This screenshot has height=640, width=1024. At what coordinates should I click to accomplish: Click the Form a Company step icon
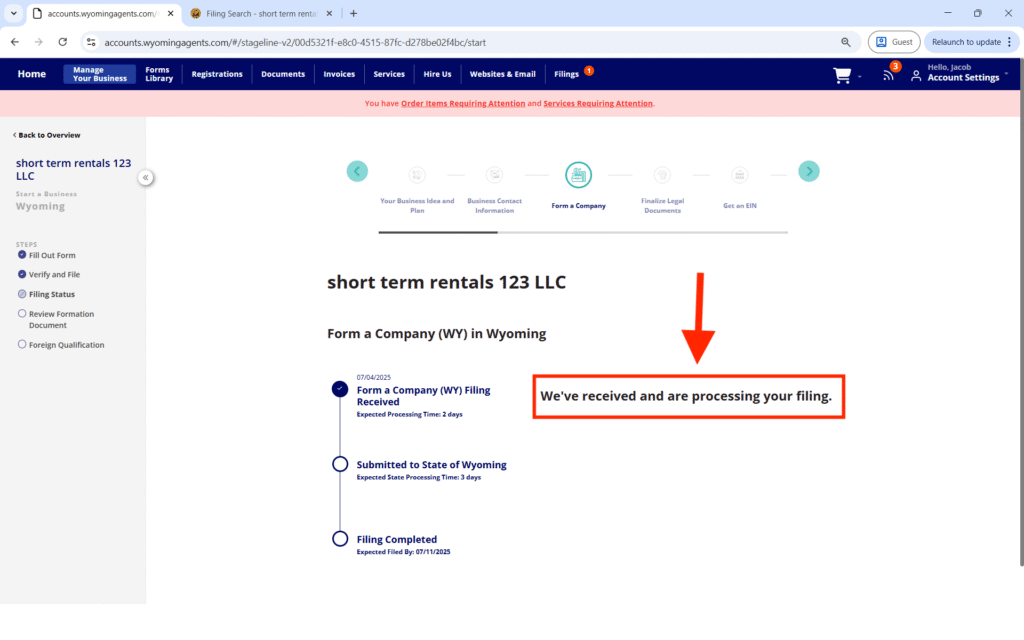(x=578, y=175)
